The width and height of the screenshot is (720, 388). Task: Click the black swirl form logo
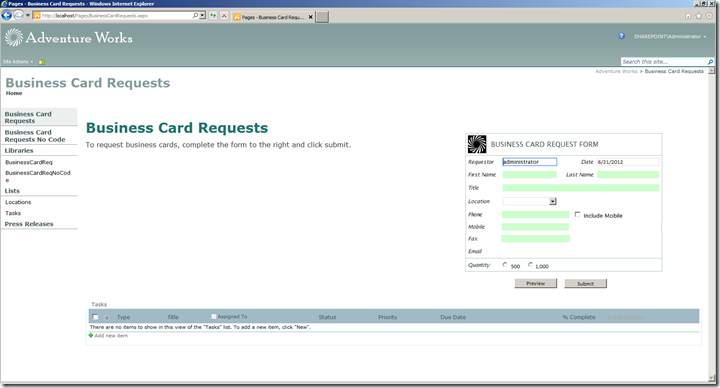click(x=477, y=144)
